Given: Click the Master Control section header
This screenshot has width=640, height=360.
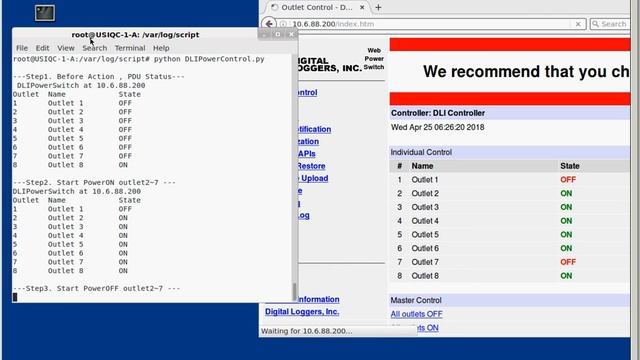Looking at the screenshot, I should tap(416, 300).
